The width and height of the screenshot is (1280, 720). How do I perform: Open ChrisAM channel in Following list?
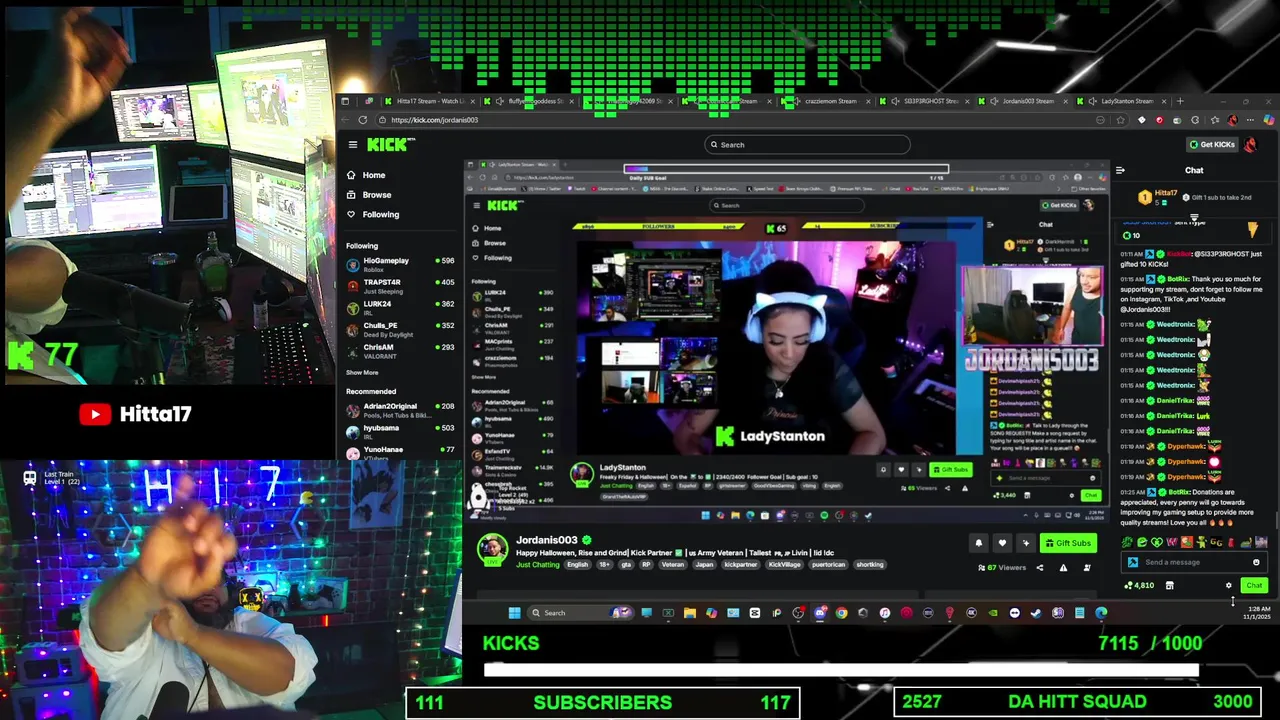tap(400, 350)
